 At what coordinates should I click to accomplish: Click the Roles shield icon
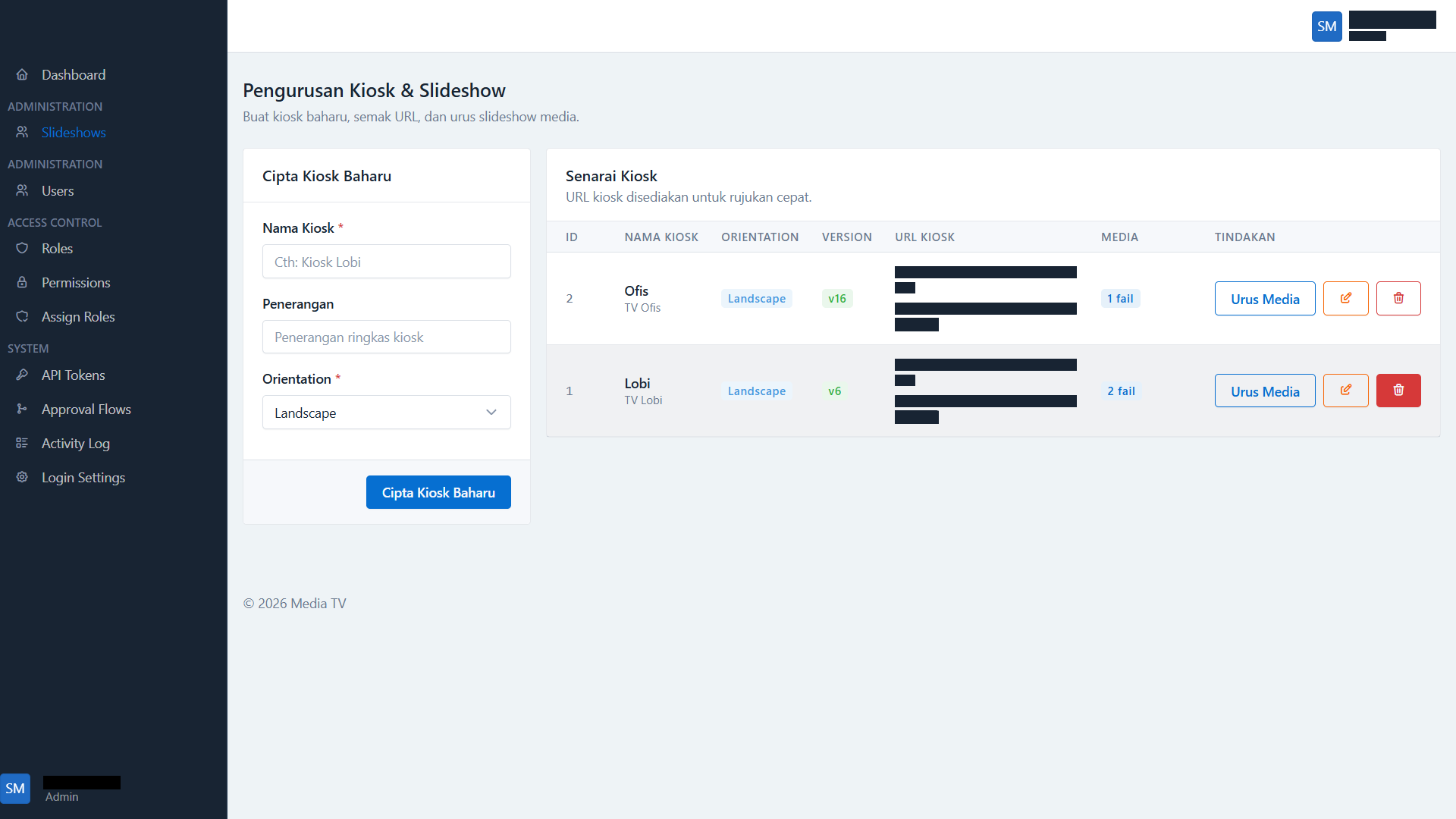pyautogui.click(x=22, y=248)
